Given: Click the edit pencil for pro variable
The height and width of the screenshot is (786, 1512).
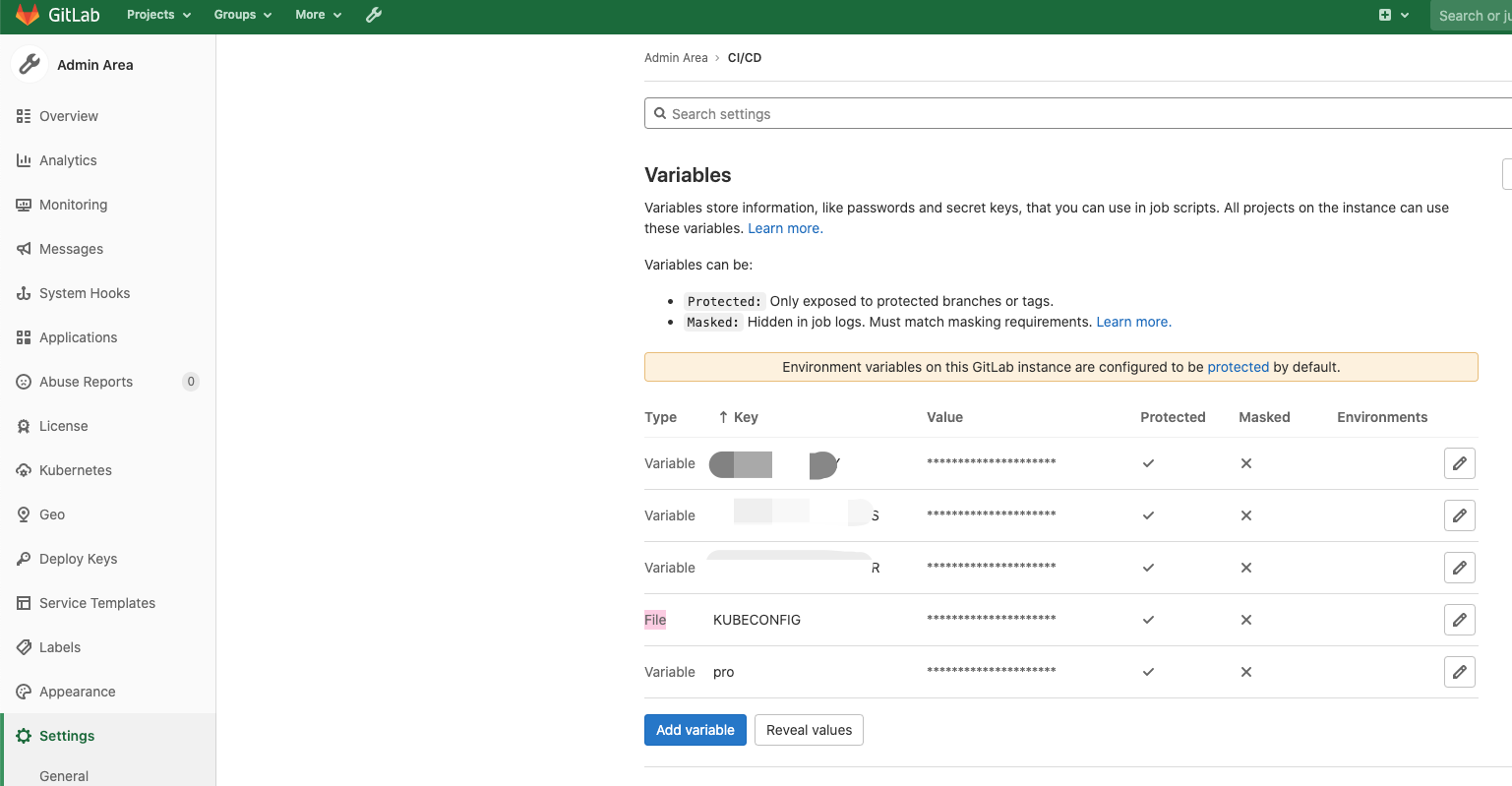Looking at the screenshot, I should (1459, 672).
